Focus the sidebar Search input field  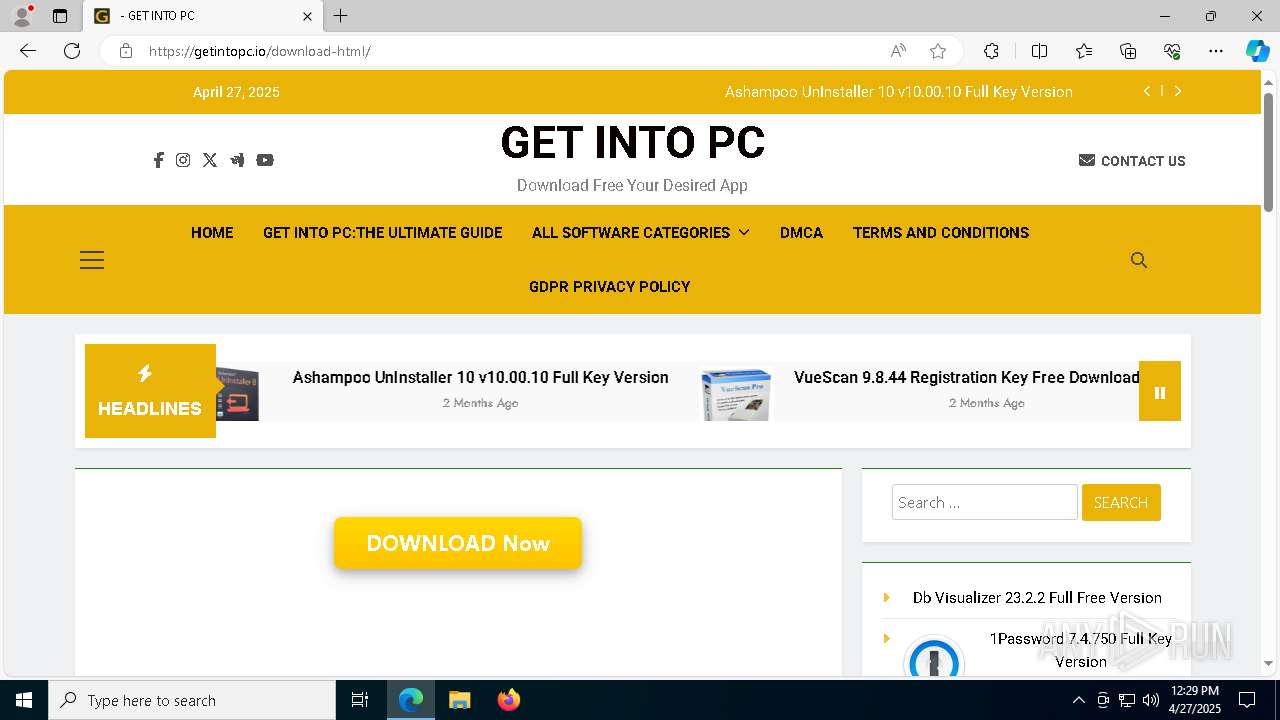point(985,502)
